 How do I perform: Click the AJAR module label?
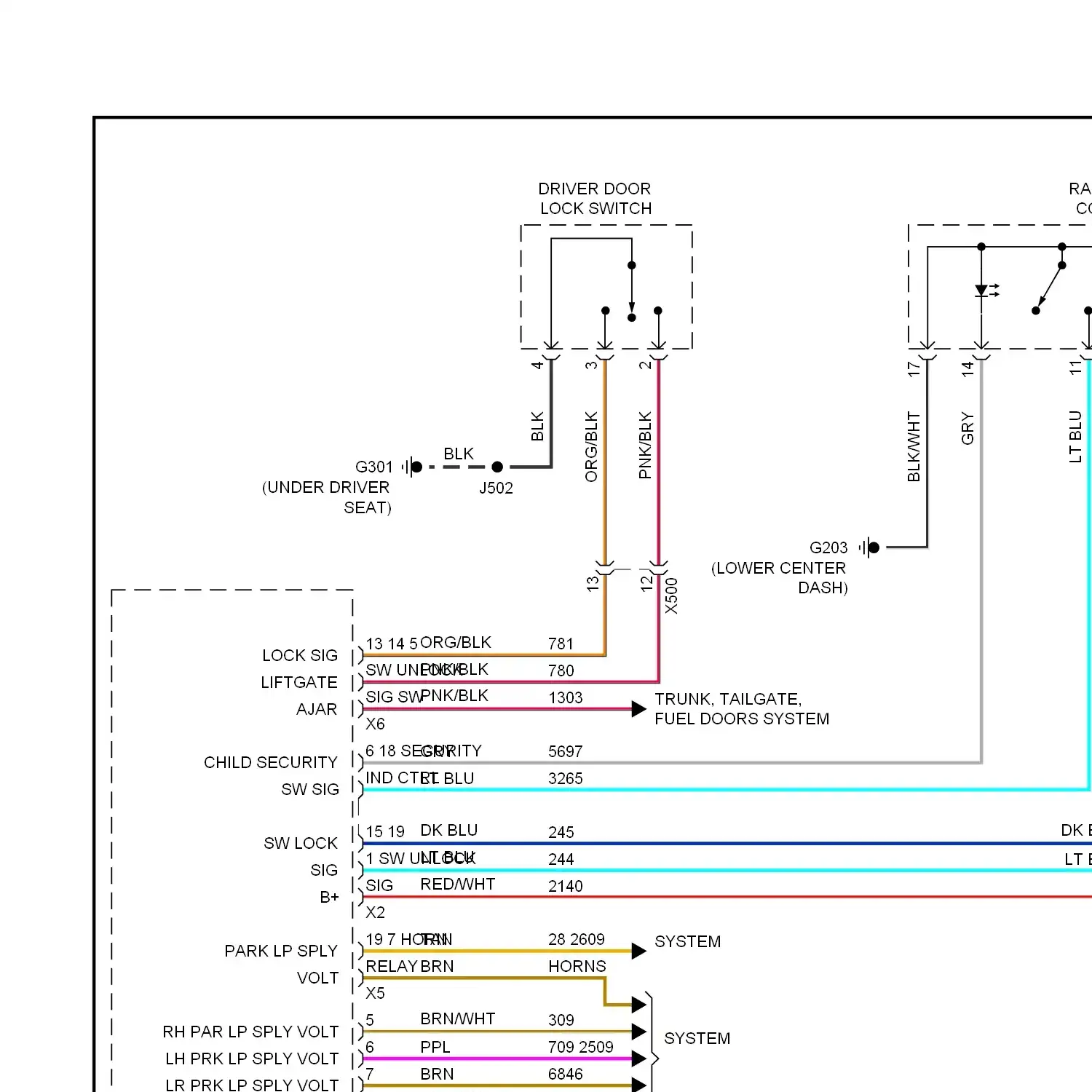click(317, 709)
